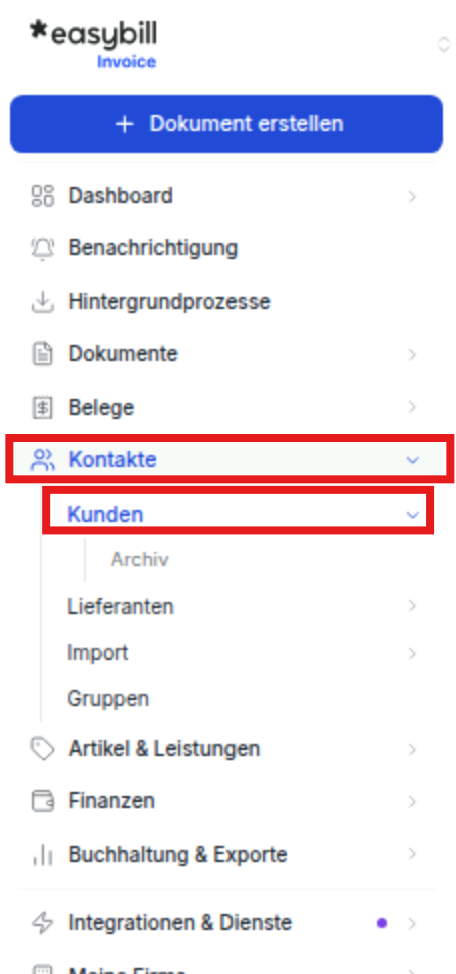Open the account switcher next to easybill logo
Viewport: 456px width, 974px height.
coord(444,44)
